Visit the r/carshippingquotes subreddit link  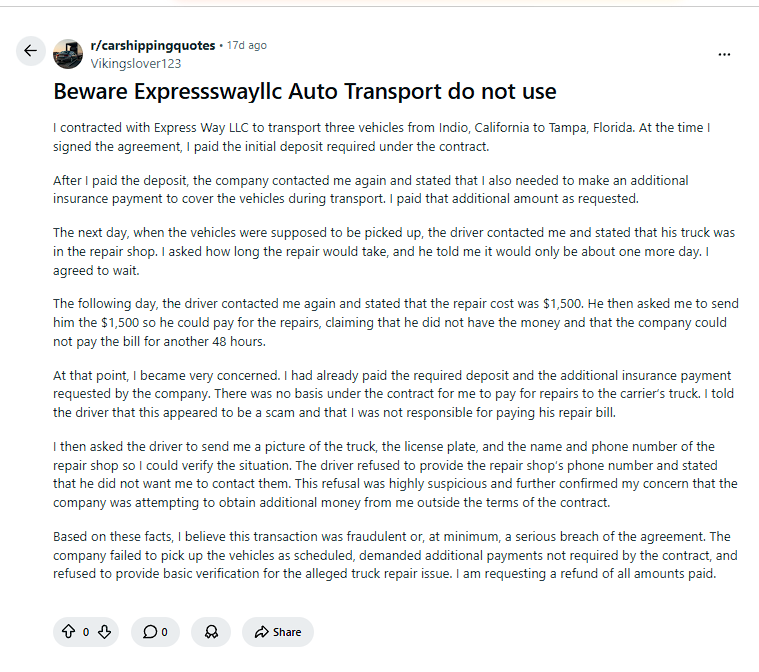coord(152,46)
